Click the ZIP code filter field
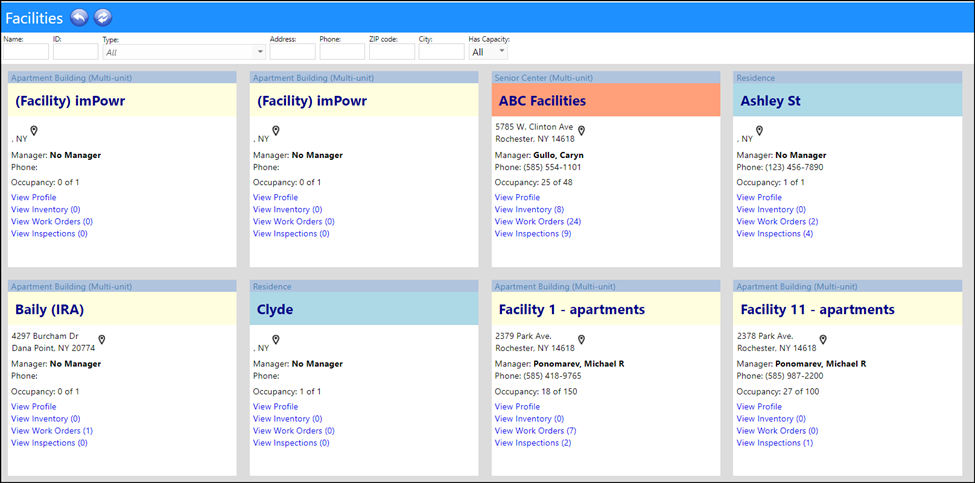The image size is (975, 483). pos(392,52)
